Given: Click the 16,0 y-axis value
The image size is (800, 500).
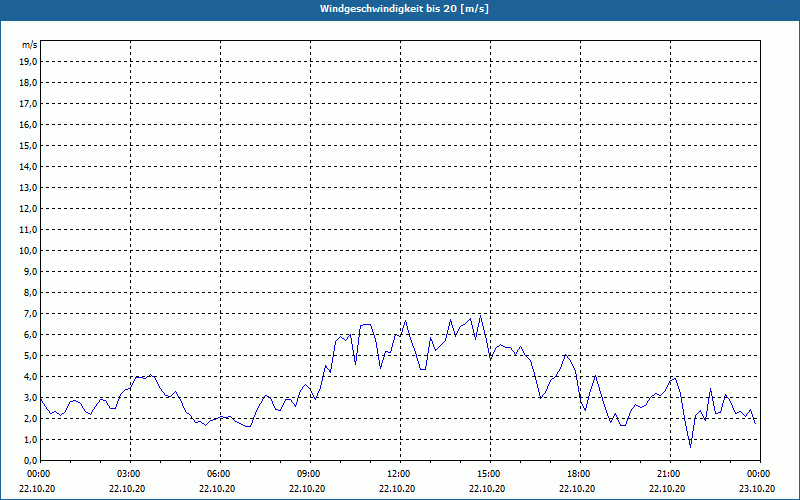Looking at the screenshot, I should point(29,124).
